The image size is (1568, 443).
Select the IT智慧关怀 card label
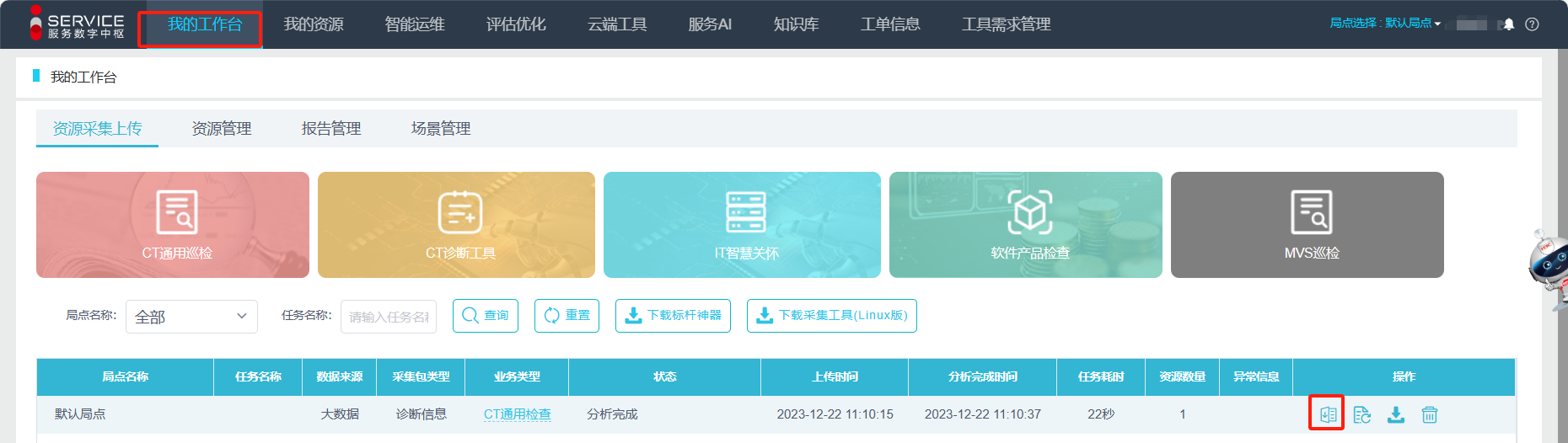pyautogui.click(x=746, y=253)
